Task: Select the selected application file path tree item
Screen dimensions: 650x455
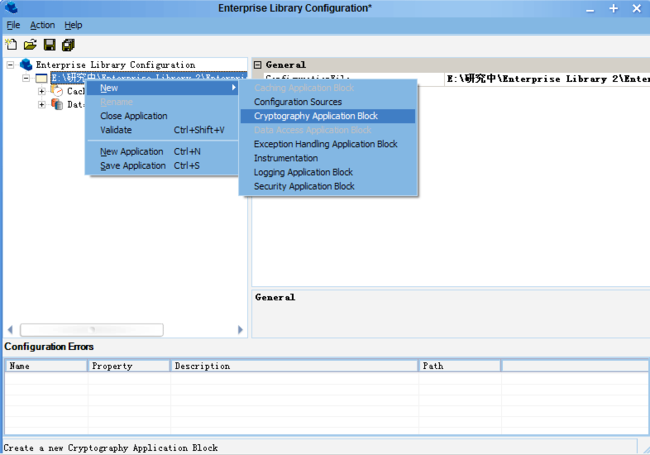Action: [149, 77]
